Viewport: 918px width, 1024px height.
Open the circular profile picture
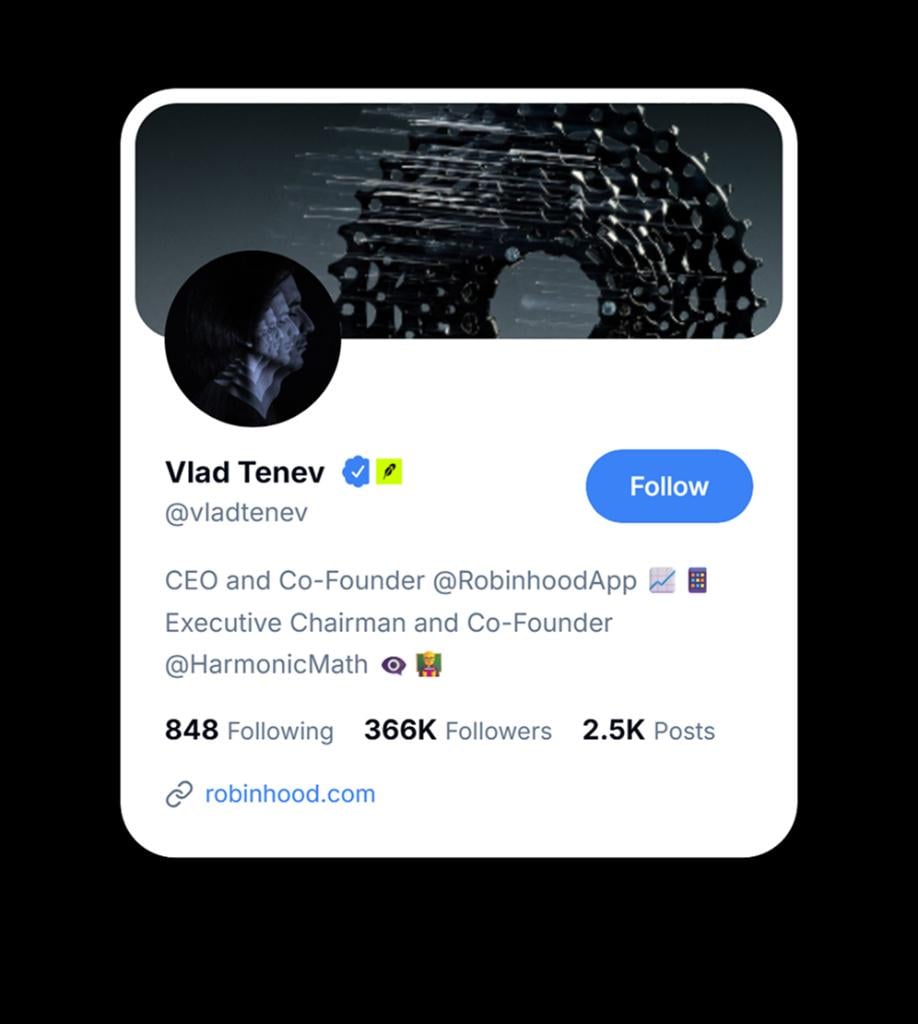coord(253,338)
